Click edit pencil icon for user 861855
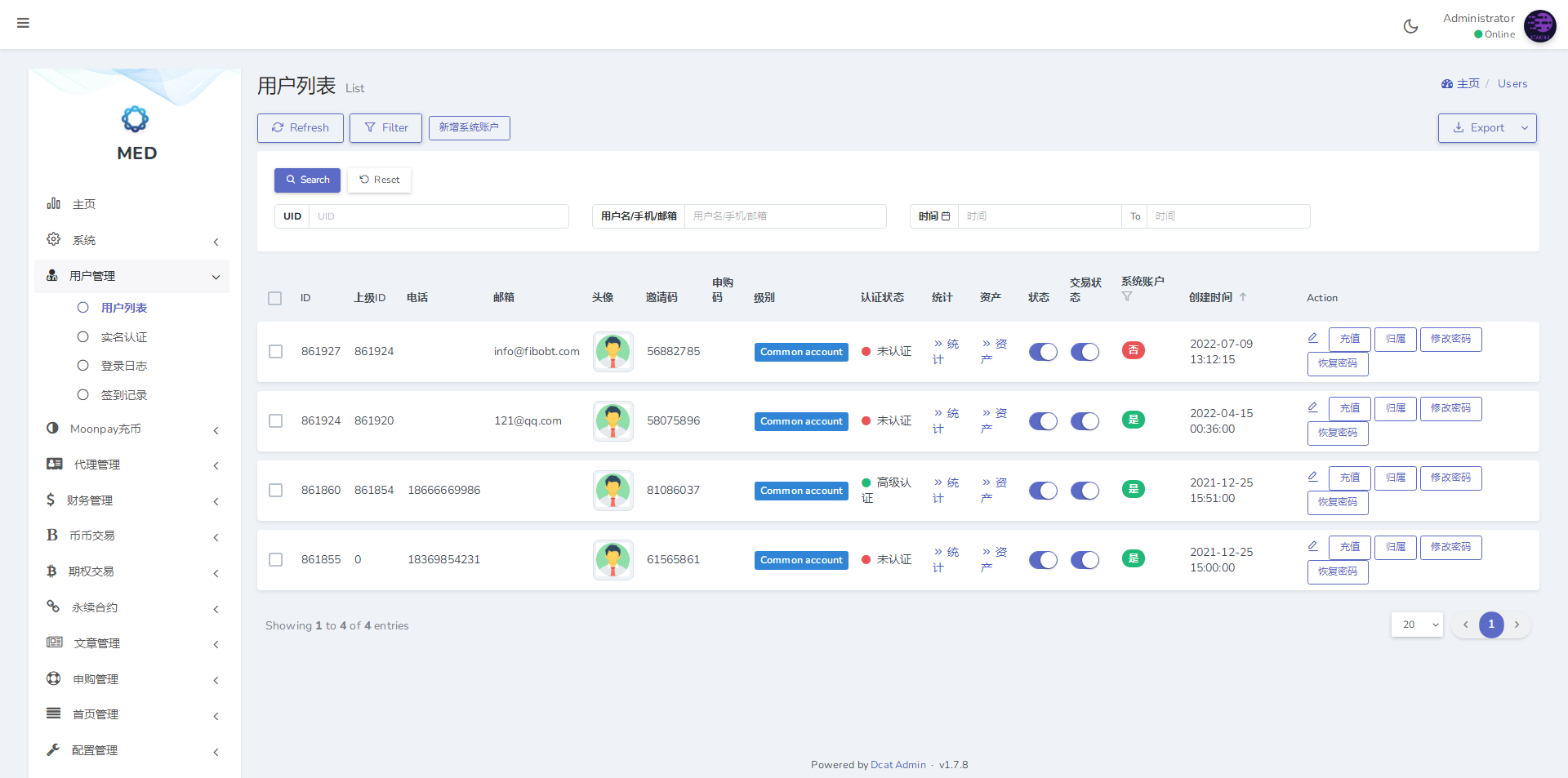 click(1313, 546)
